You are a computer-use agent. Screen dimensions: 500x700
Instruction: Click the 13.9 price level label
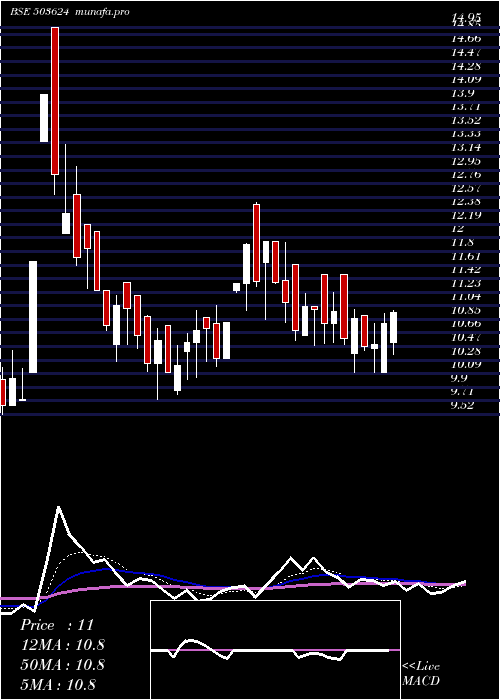462,93
